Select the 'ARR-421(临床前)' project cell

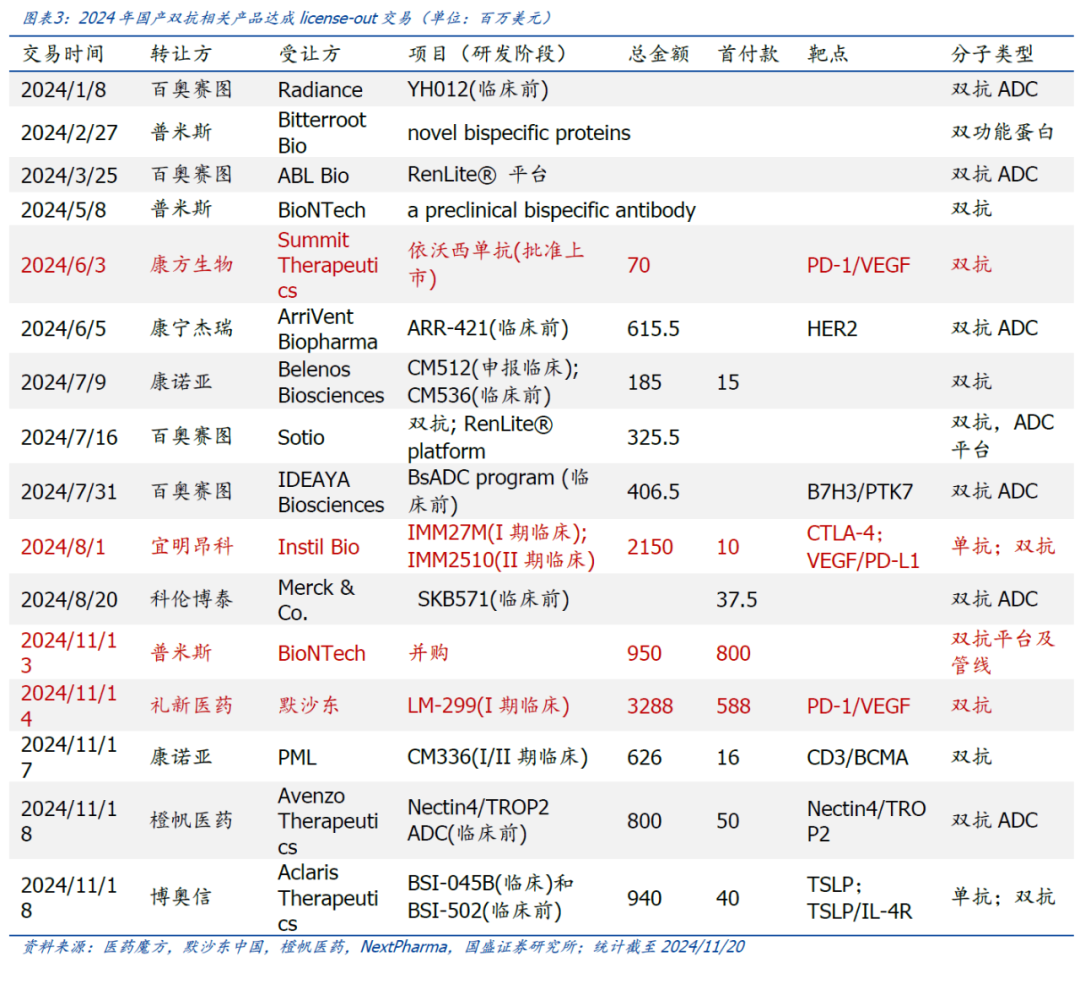tap(488, 328)
